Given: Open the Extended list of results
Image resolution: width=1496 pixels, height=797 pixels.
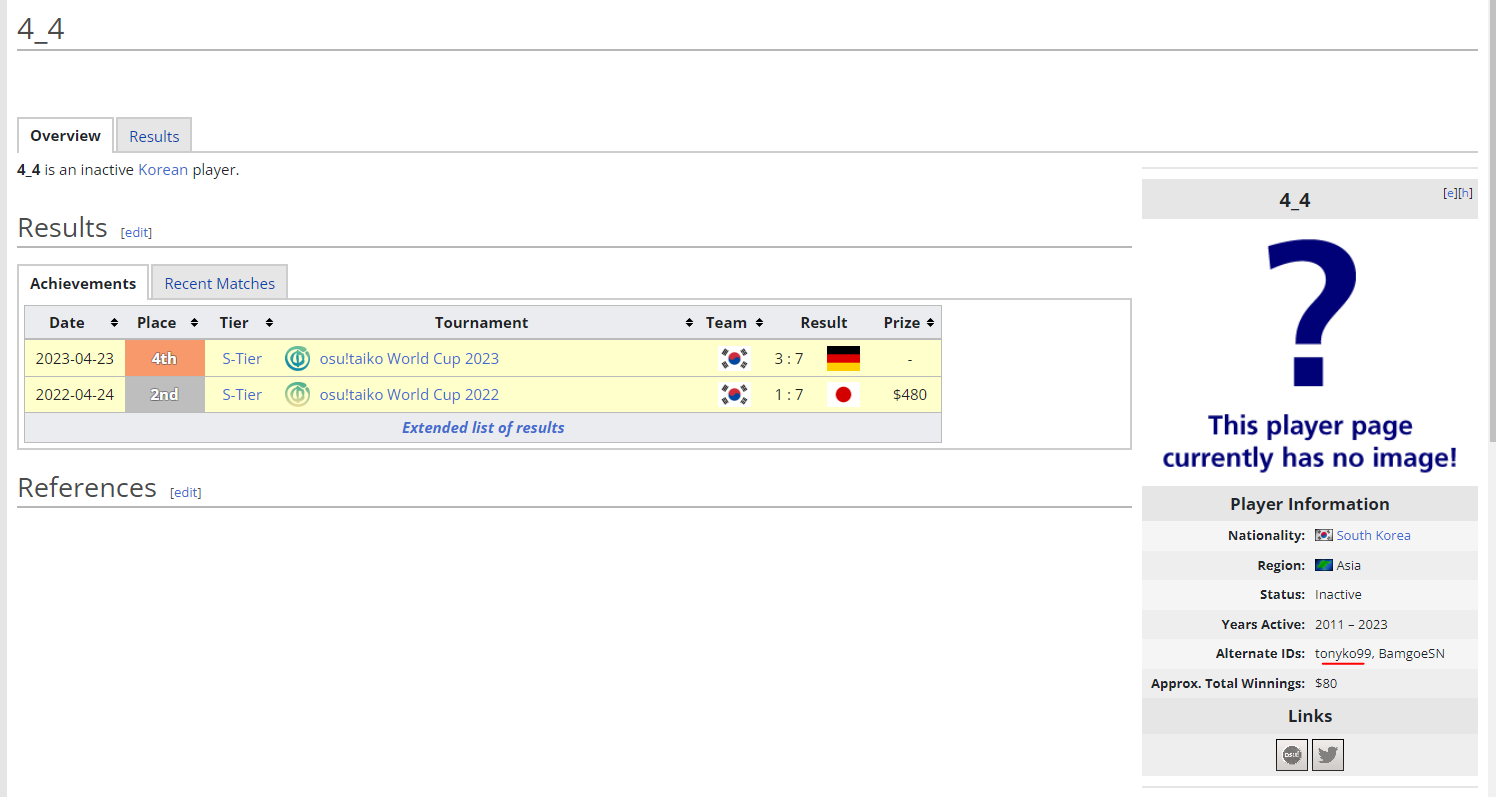Looking at the screenshot, I should (x=483, y=428).
